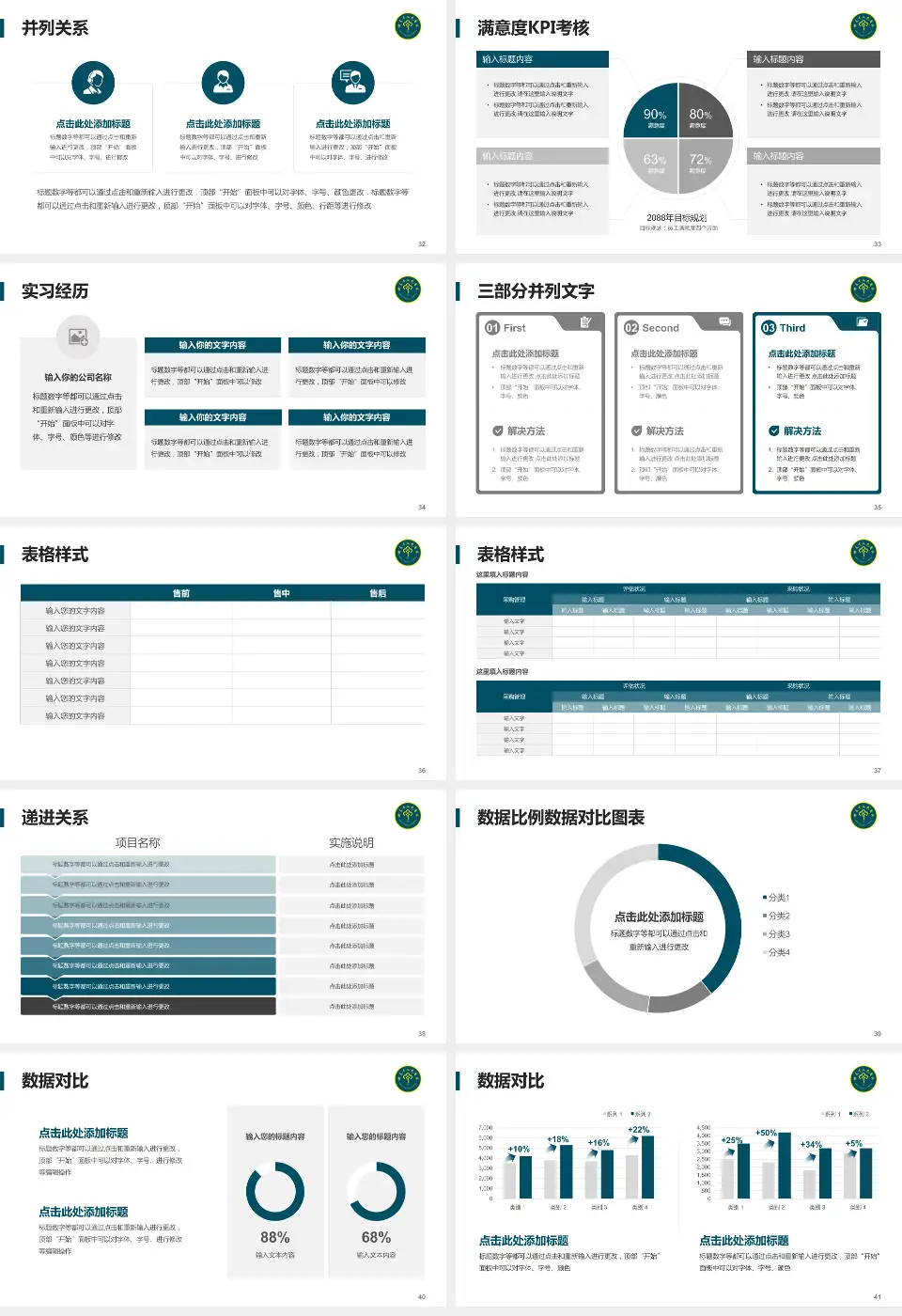Click the 分类1 legend color marker
The image size is (902, 1316).
click(765, 898)
